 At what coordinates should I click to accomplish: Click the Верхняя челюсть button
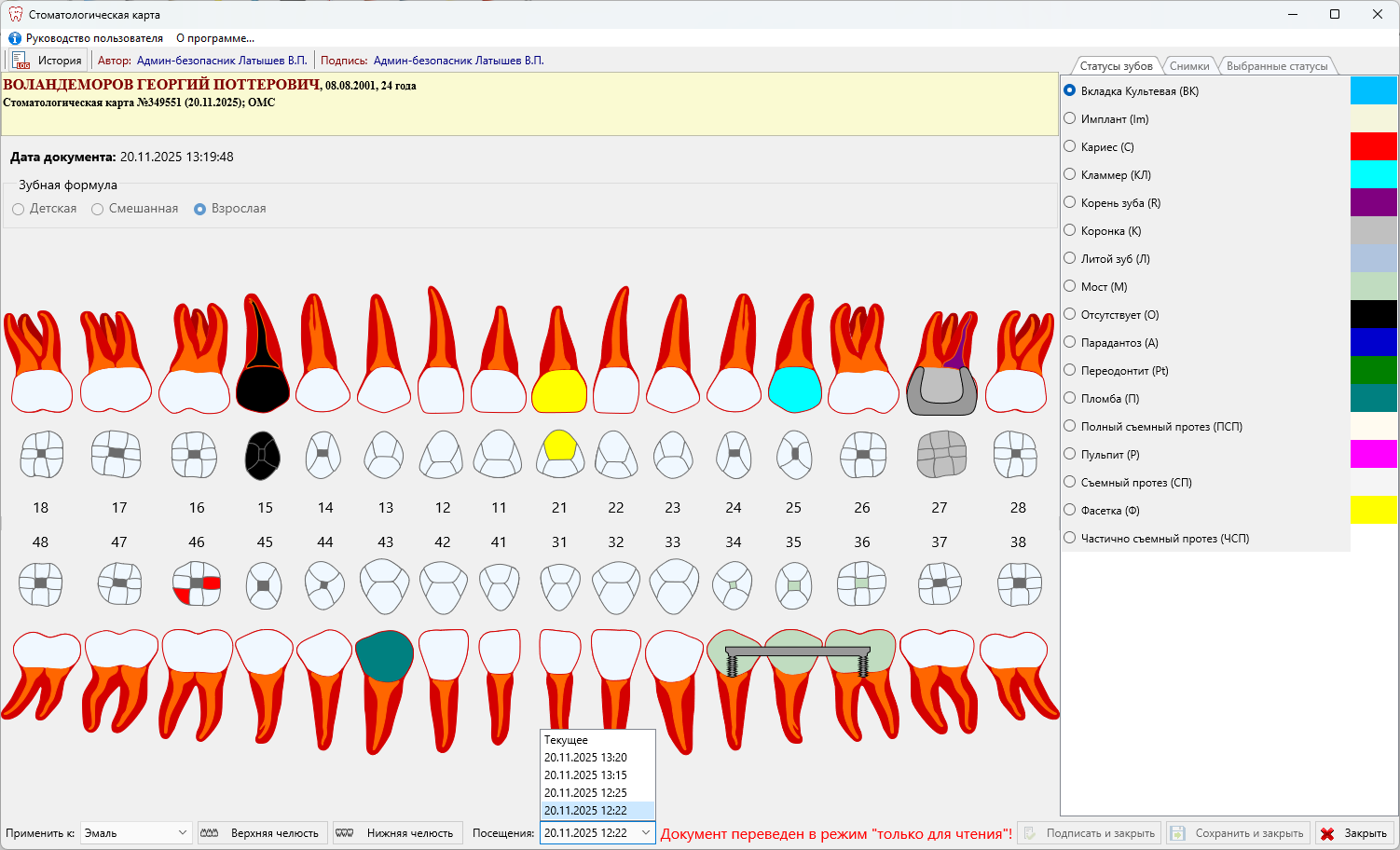click(263, 833)
